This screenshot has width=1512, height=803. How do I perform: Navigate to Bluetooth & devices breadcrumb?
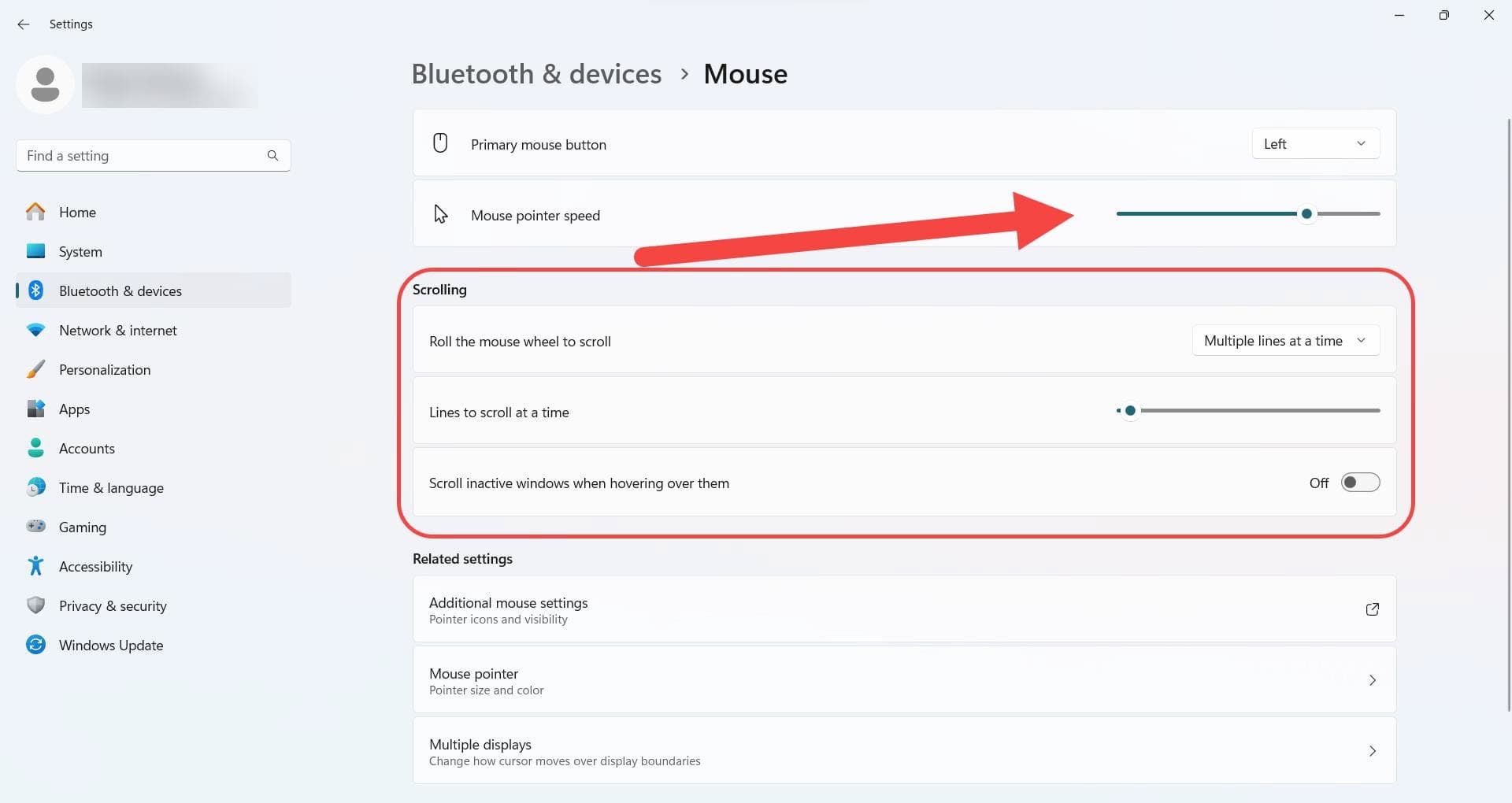click(536, 74)
